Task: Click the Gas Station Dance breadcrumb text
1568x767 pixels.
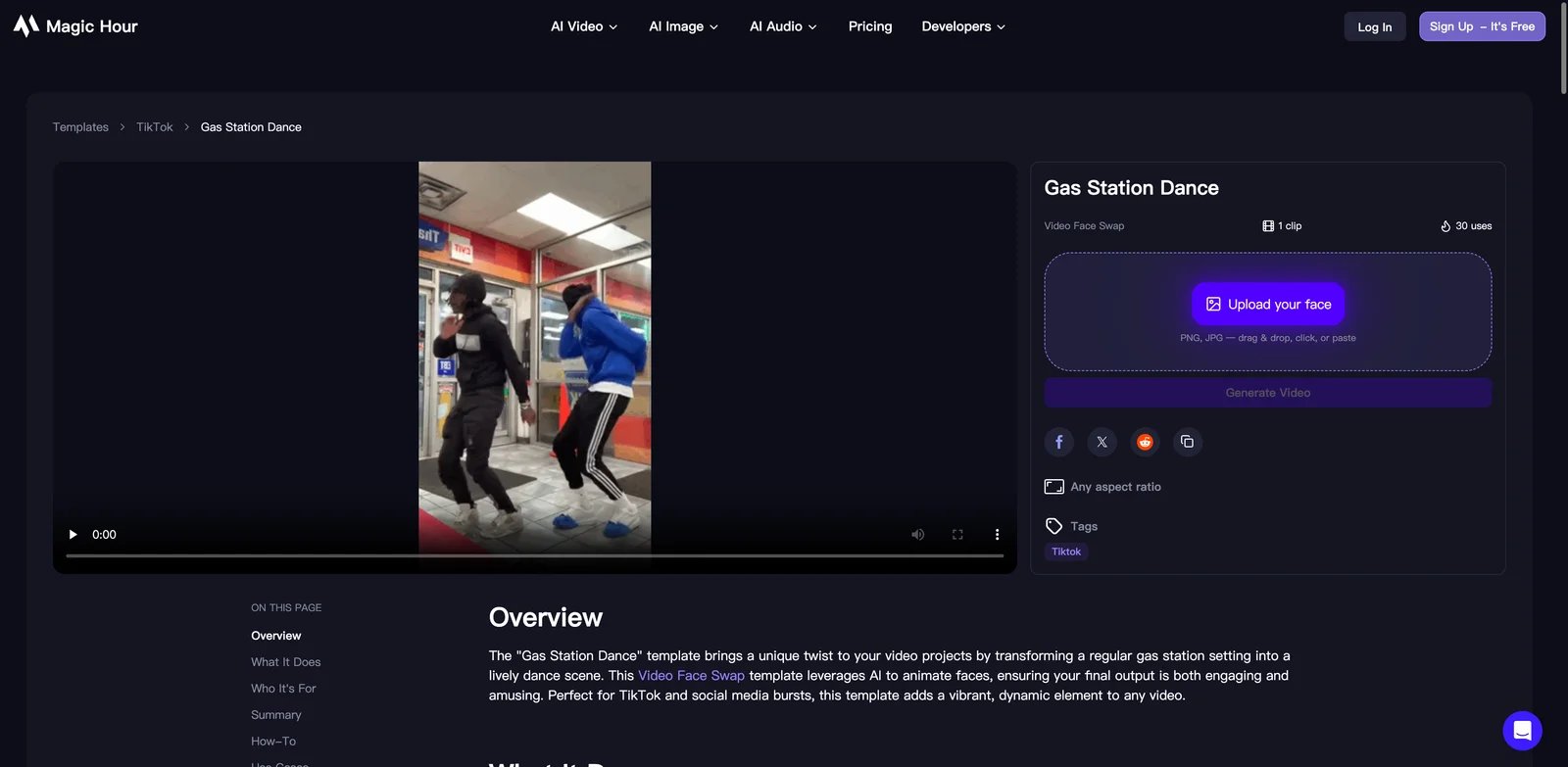Action: coord(251,127)
